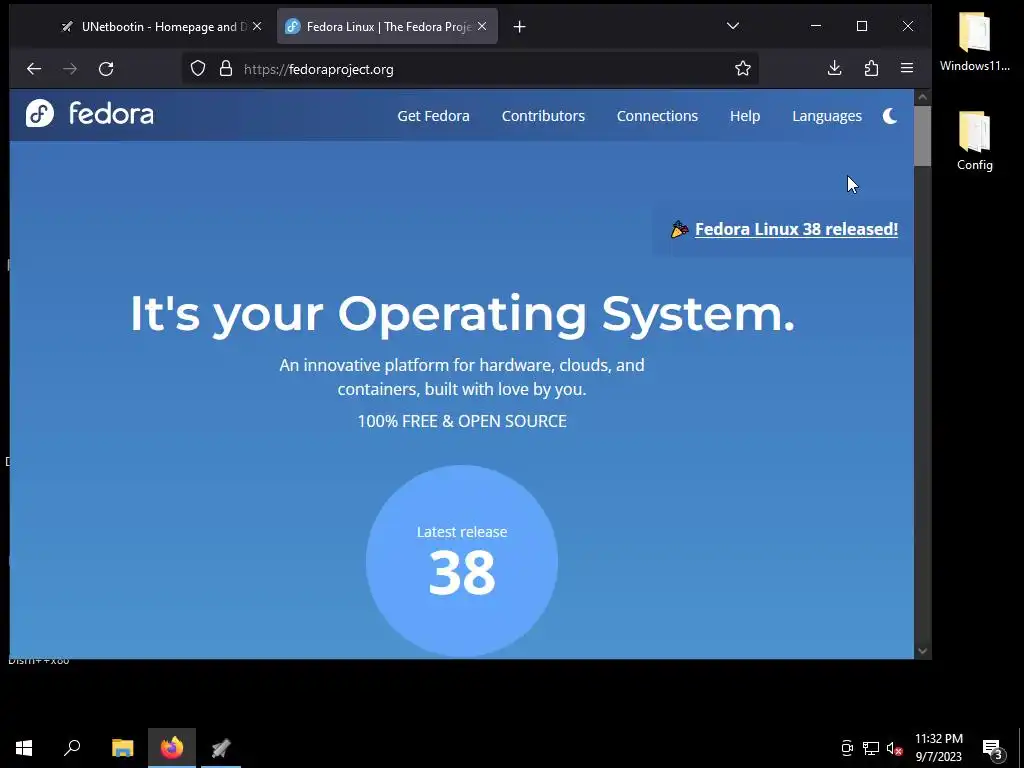Expand the list-all-tabs chevron
Viewport: 1024px width, 768px height.
point(733,26)
